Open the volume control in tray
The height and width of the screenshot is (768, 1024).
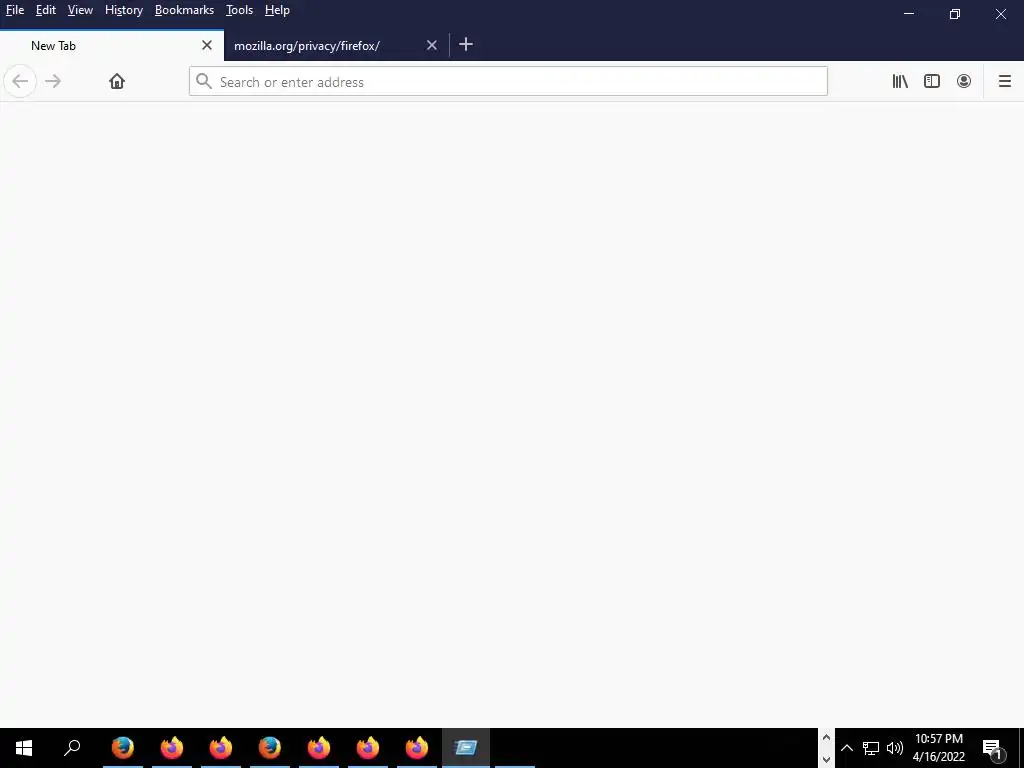click(895, 748)
